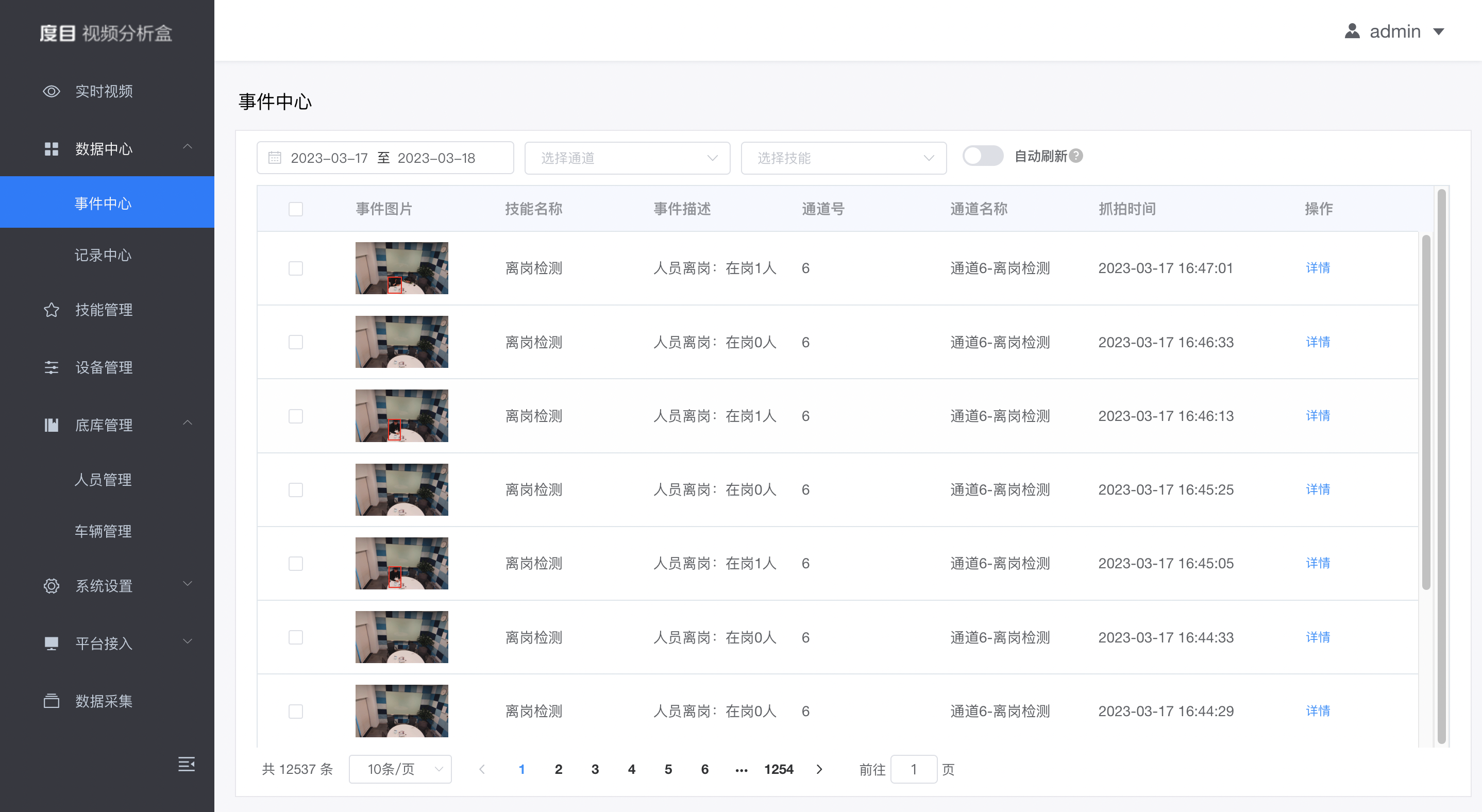
Task: Toggle the 自动刷新 switch
Action: pos(982,156)
